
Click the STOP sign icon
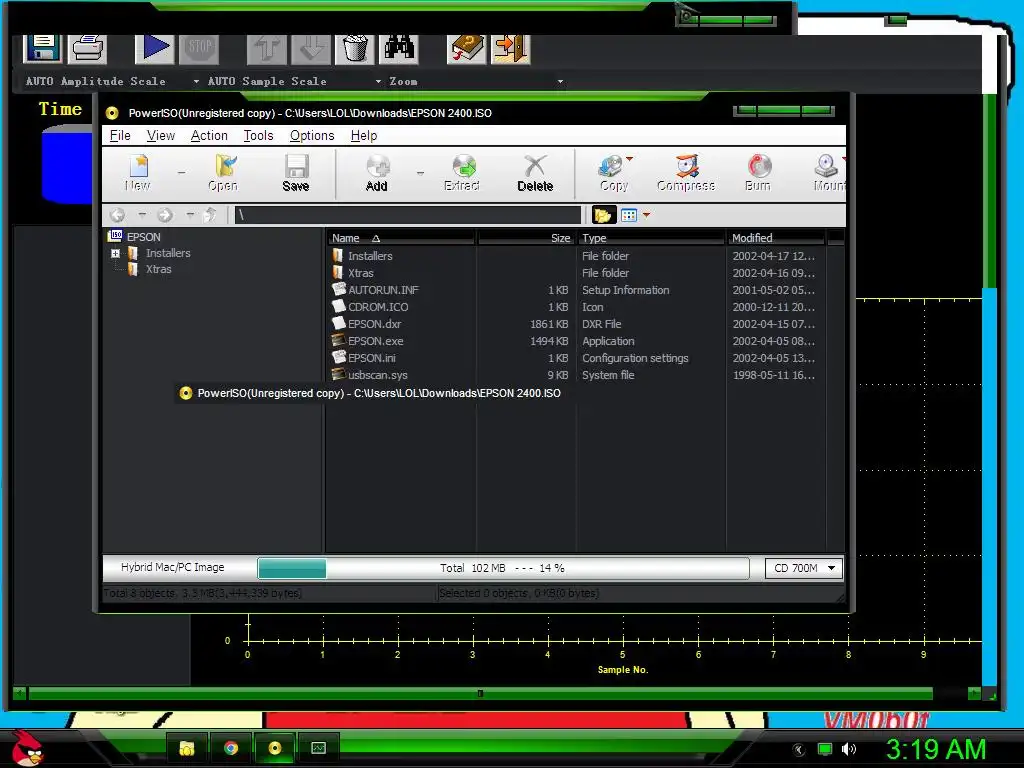[x=199, y=48]
